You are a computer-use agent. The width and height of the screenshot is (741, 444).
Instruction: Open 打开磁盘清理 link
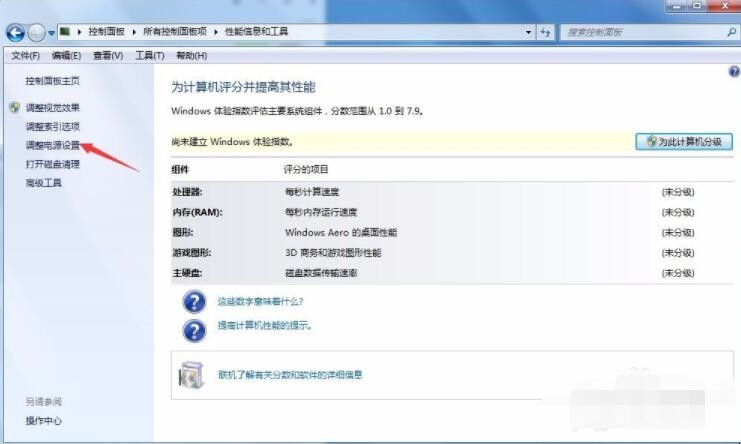[x=52, y=164]
